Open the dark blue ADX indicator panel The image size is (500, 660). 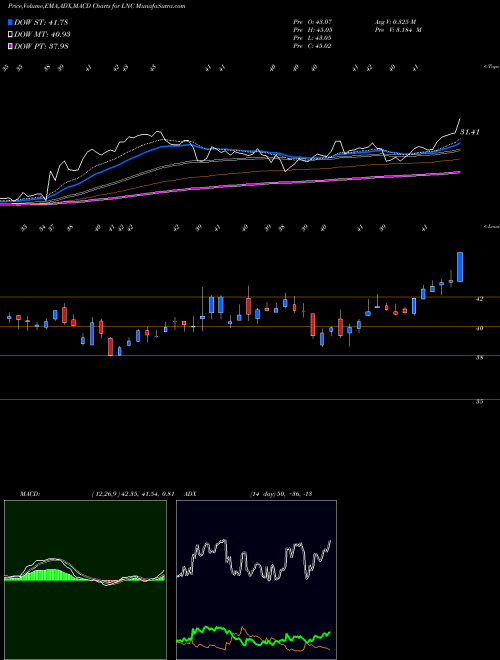point(256,580)
